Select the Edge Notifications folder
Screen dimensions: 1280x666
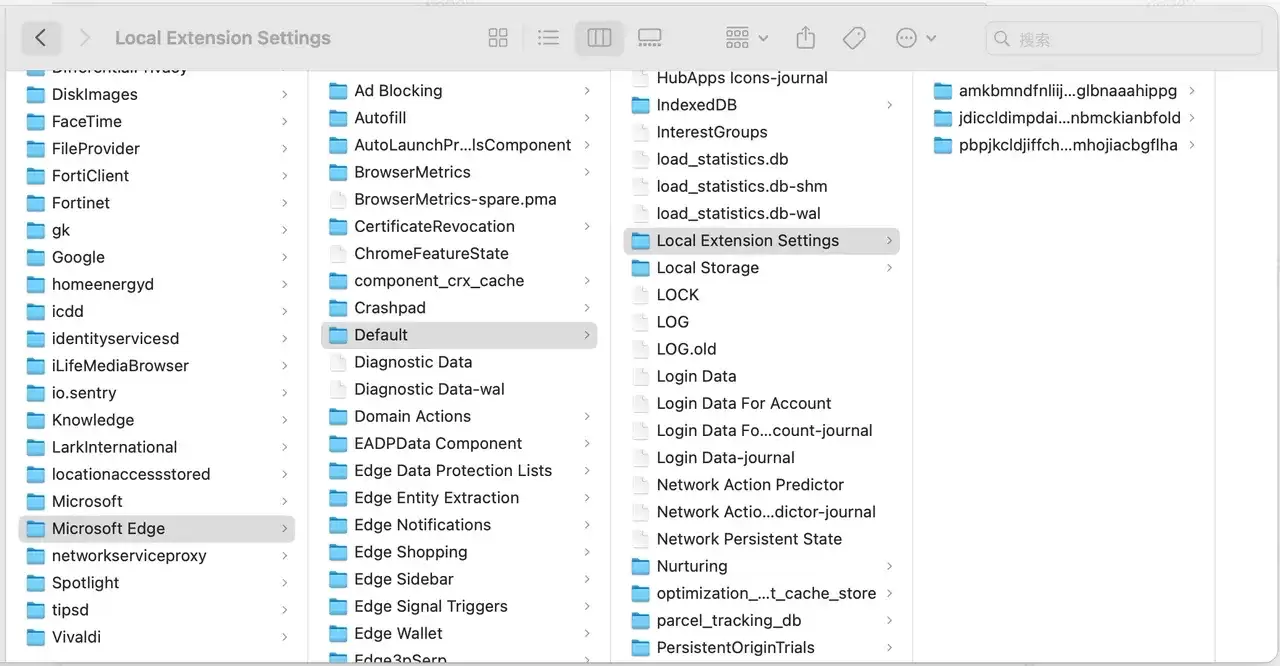pos(459,525)
